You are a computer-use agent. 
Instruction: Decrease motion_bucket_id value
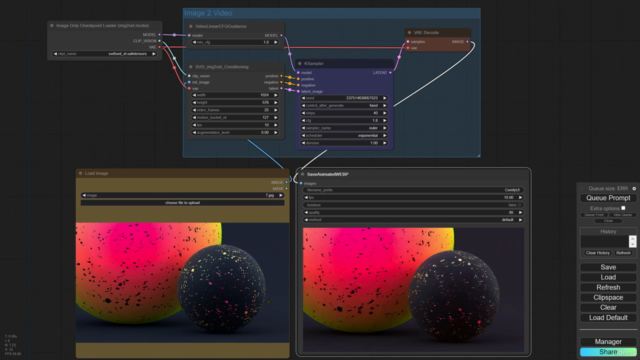click(x=194, y=118)
